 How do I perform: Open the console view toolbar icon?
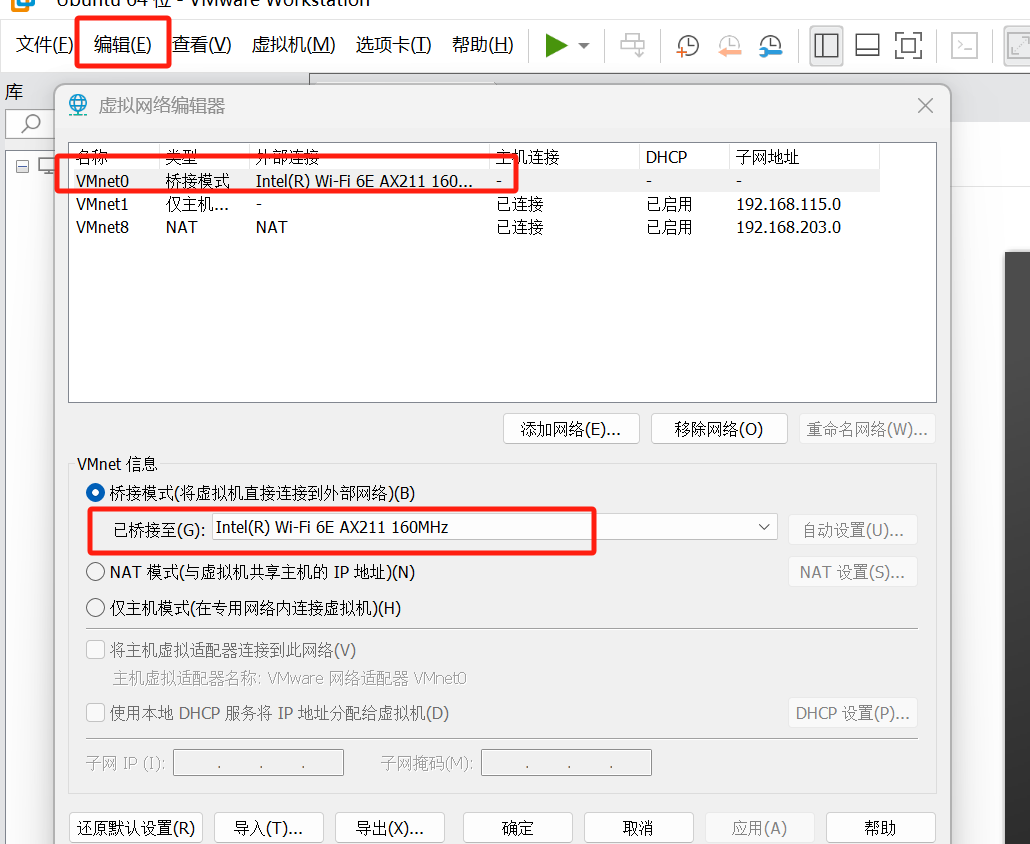coord(964,45)
